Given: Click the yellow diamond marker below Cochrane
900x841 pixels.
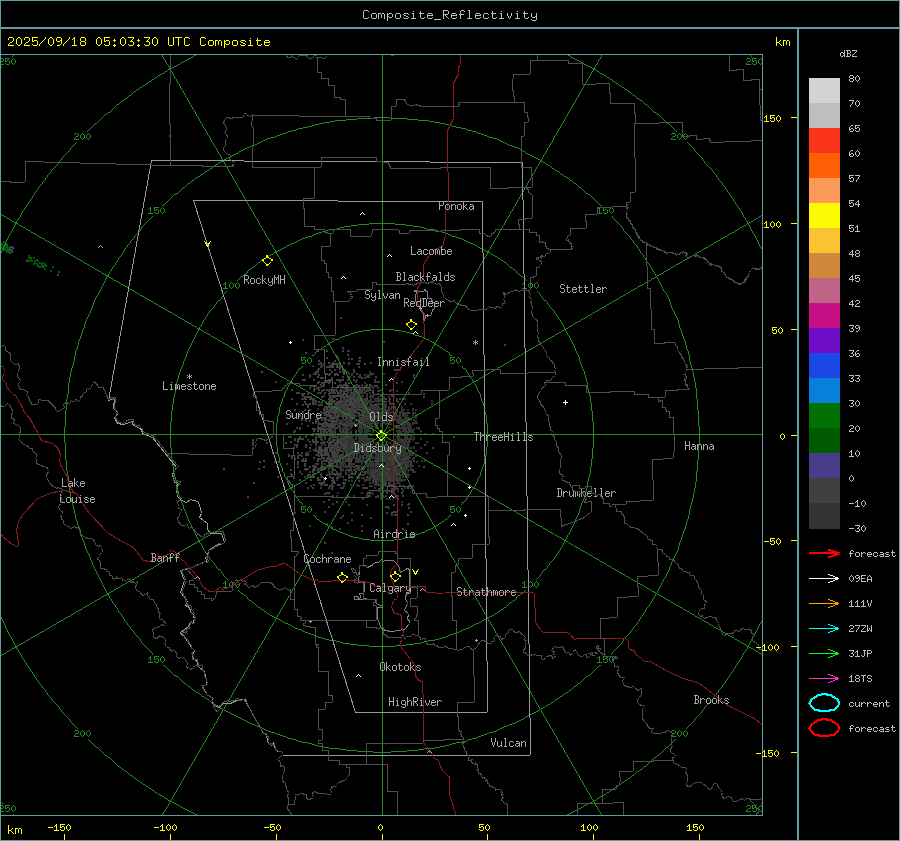Looking at the screenshot, I should [342, 578].
